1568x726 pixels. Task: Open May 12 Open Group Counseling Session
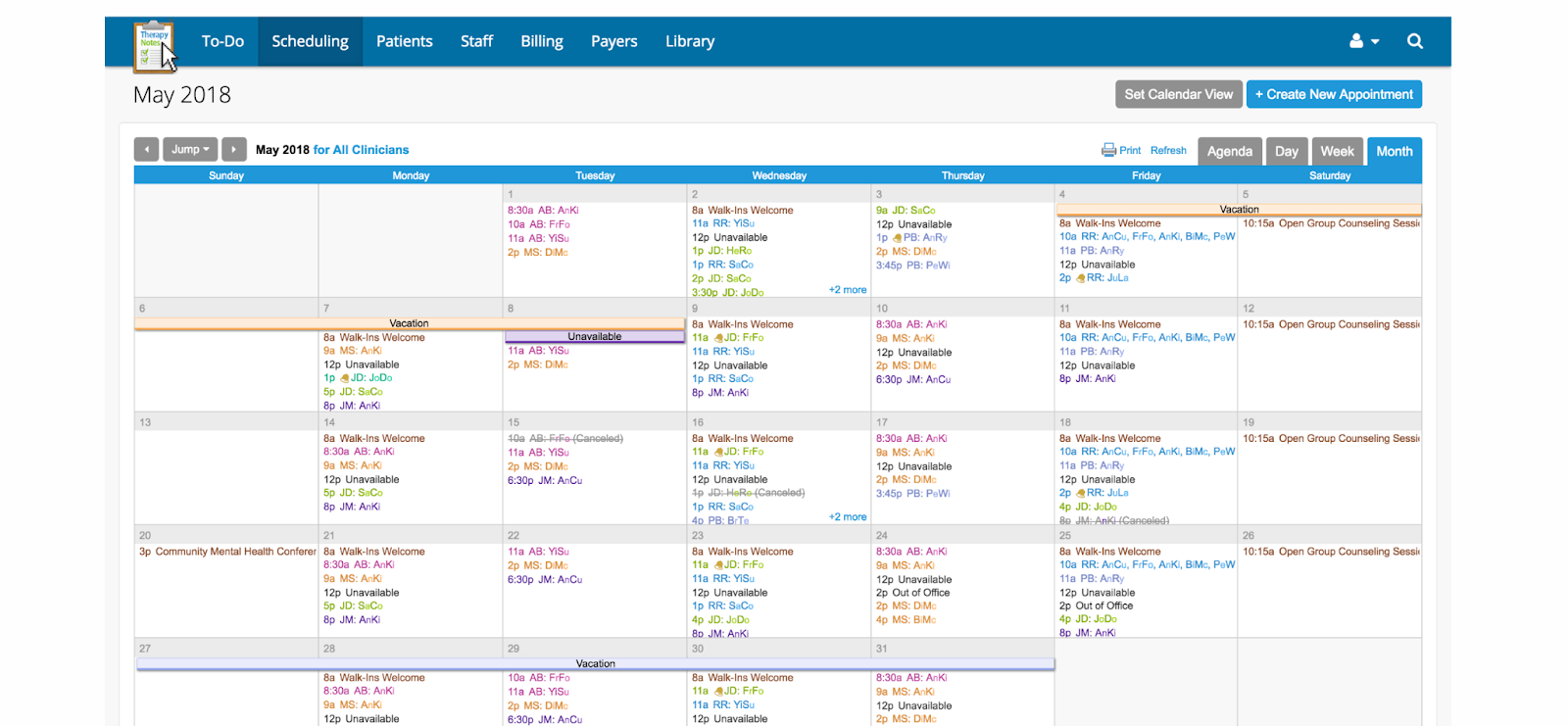[1331, 324]
